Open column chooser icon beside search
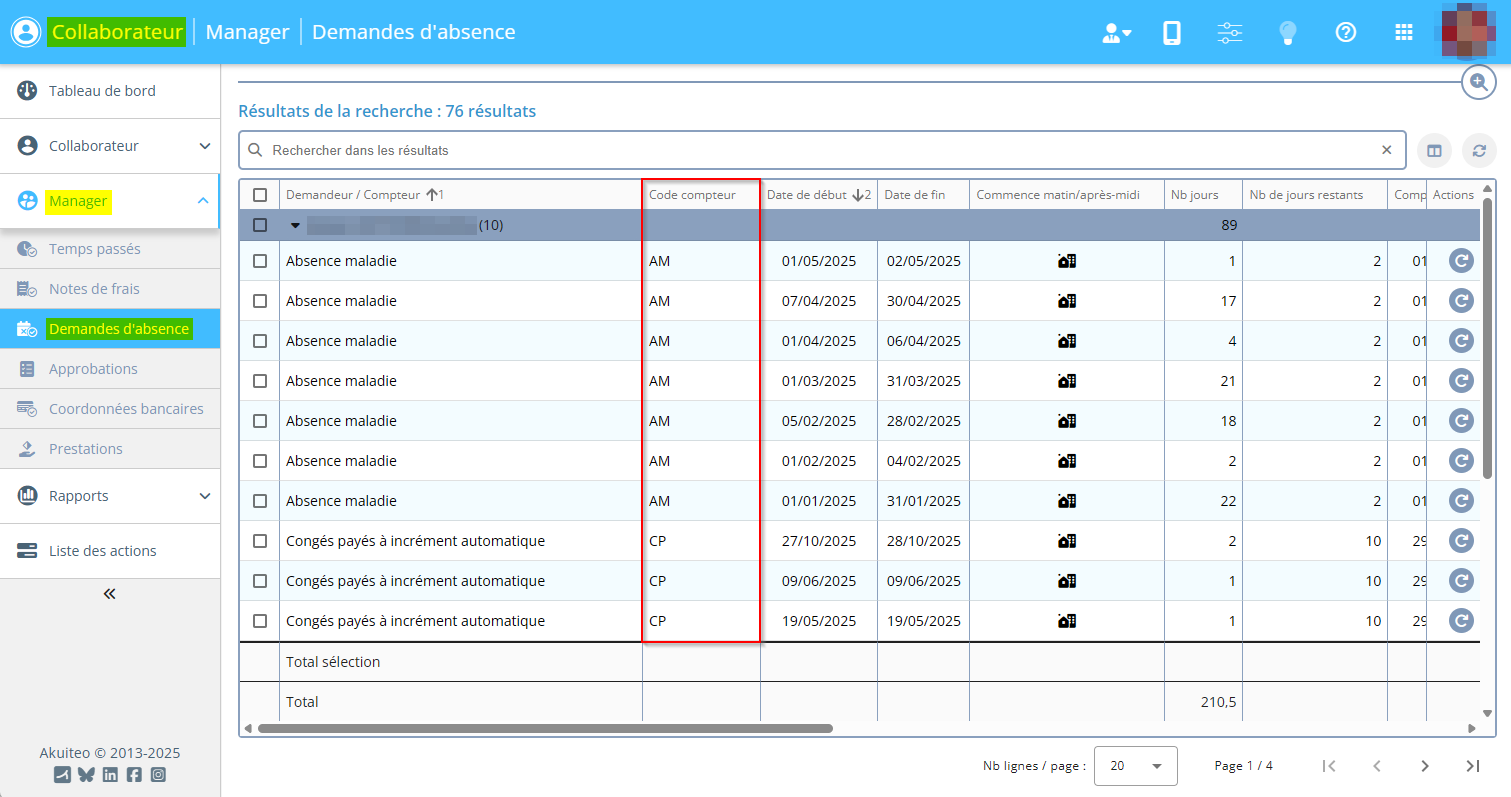This screenshot has width=1511, height=797. pos(1434,151)
